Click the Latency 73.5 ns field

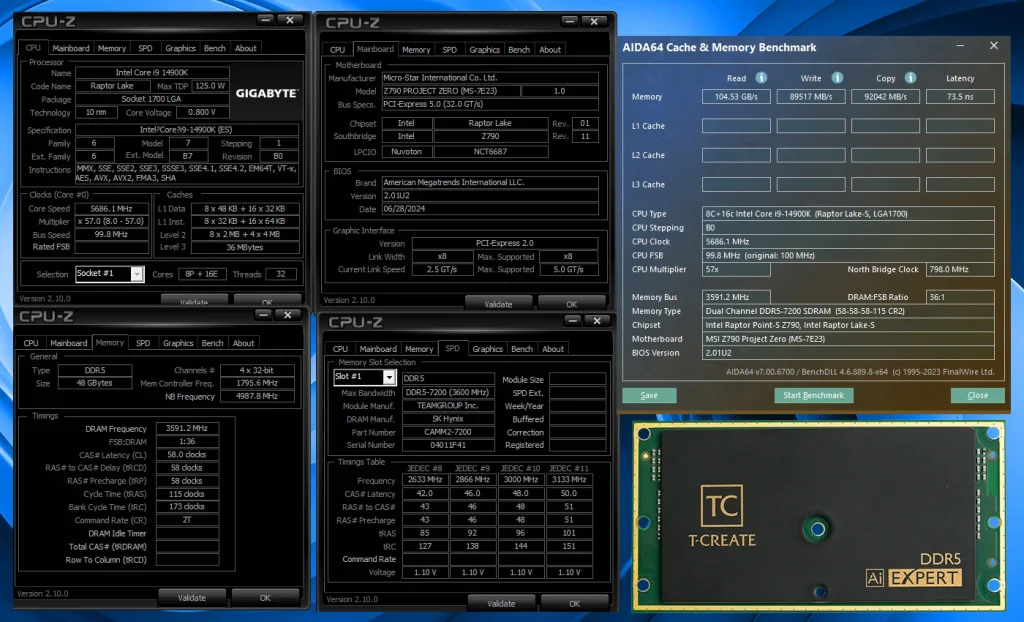960,97
